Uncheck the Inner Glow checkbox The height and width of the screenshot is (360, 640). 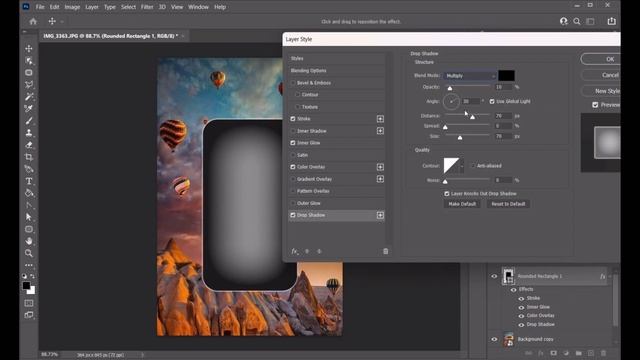(x=293, y=143)
